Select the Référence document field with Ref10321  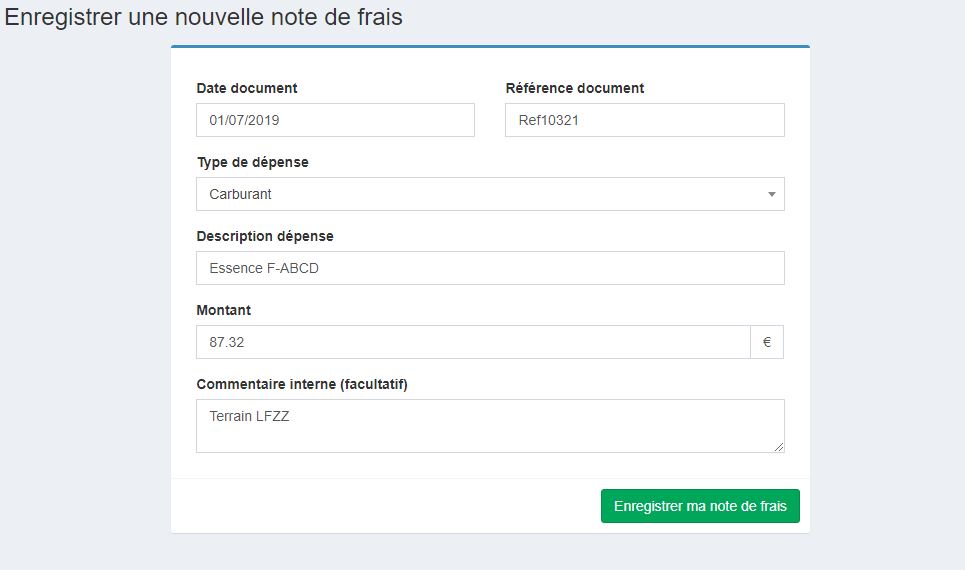tap(644, 120)
